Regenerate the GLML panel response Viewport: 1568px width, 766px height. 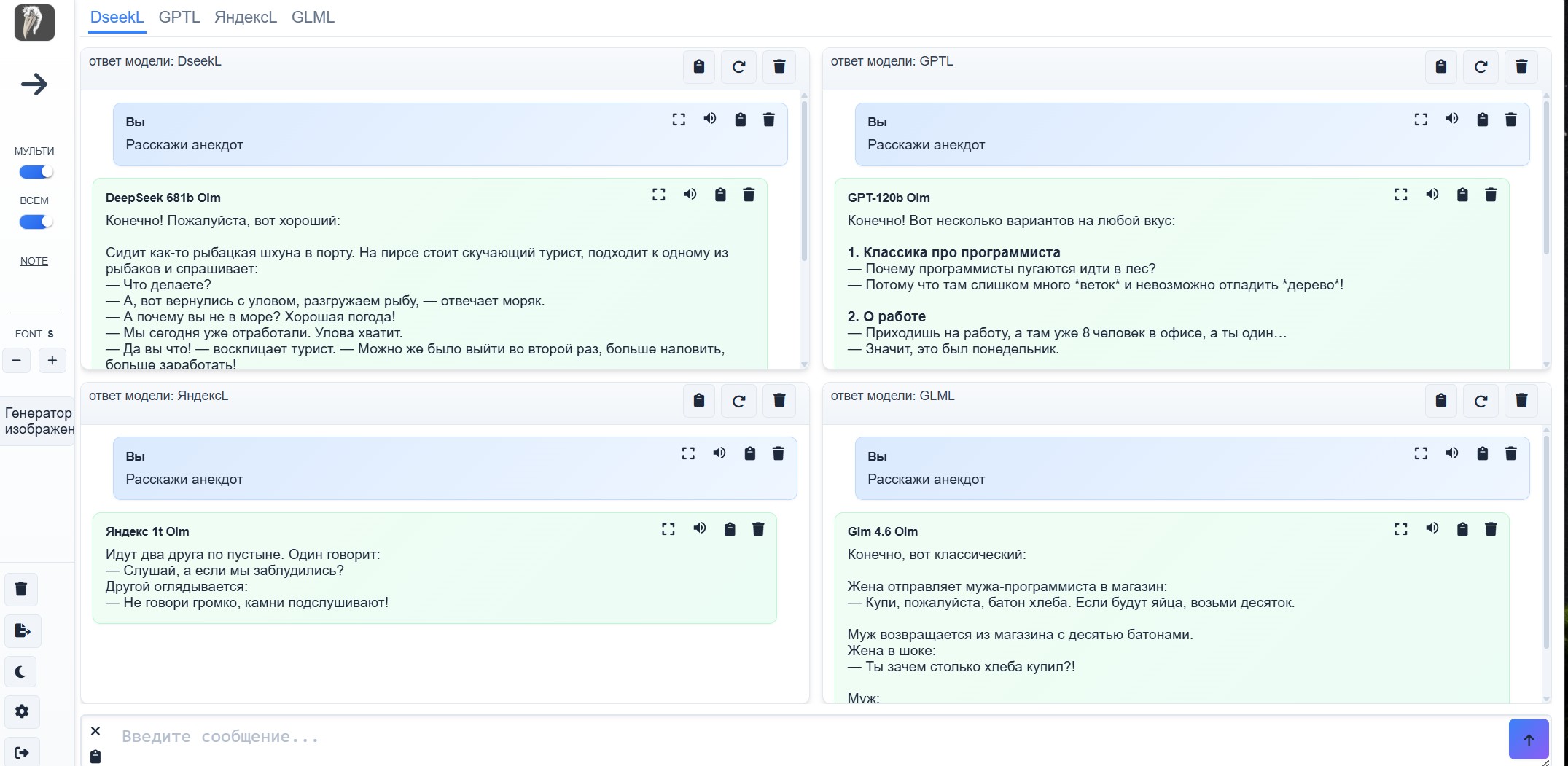click(x=1481, y=401)
